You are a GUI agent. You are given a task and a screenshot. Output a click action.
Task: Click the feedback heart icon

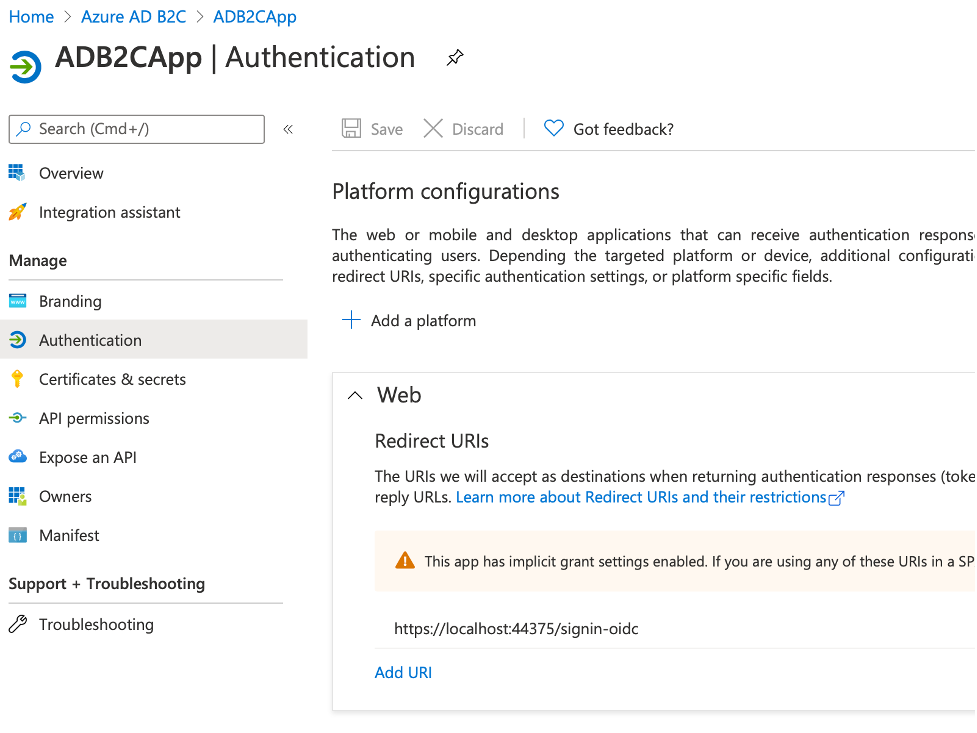coord(553,128)
